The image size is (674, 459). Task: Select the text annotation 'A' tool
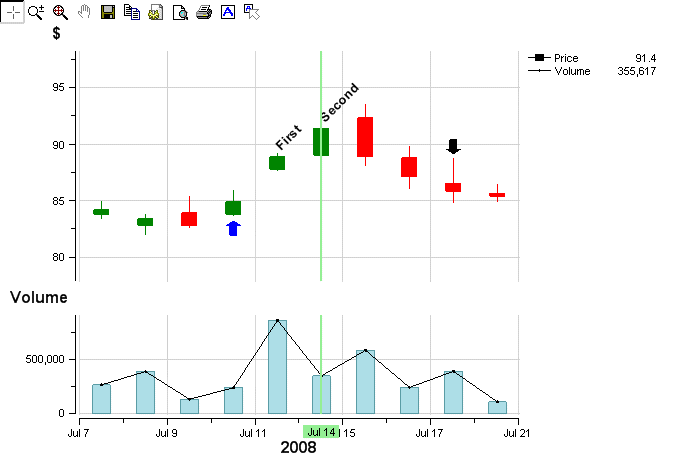coord(227,12)
